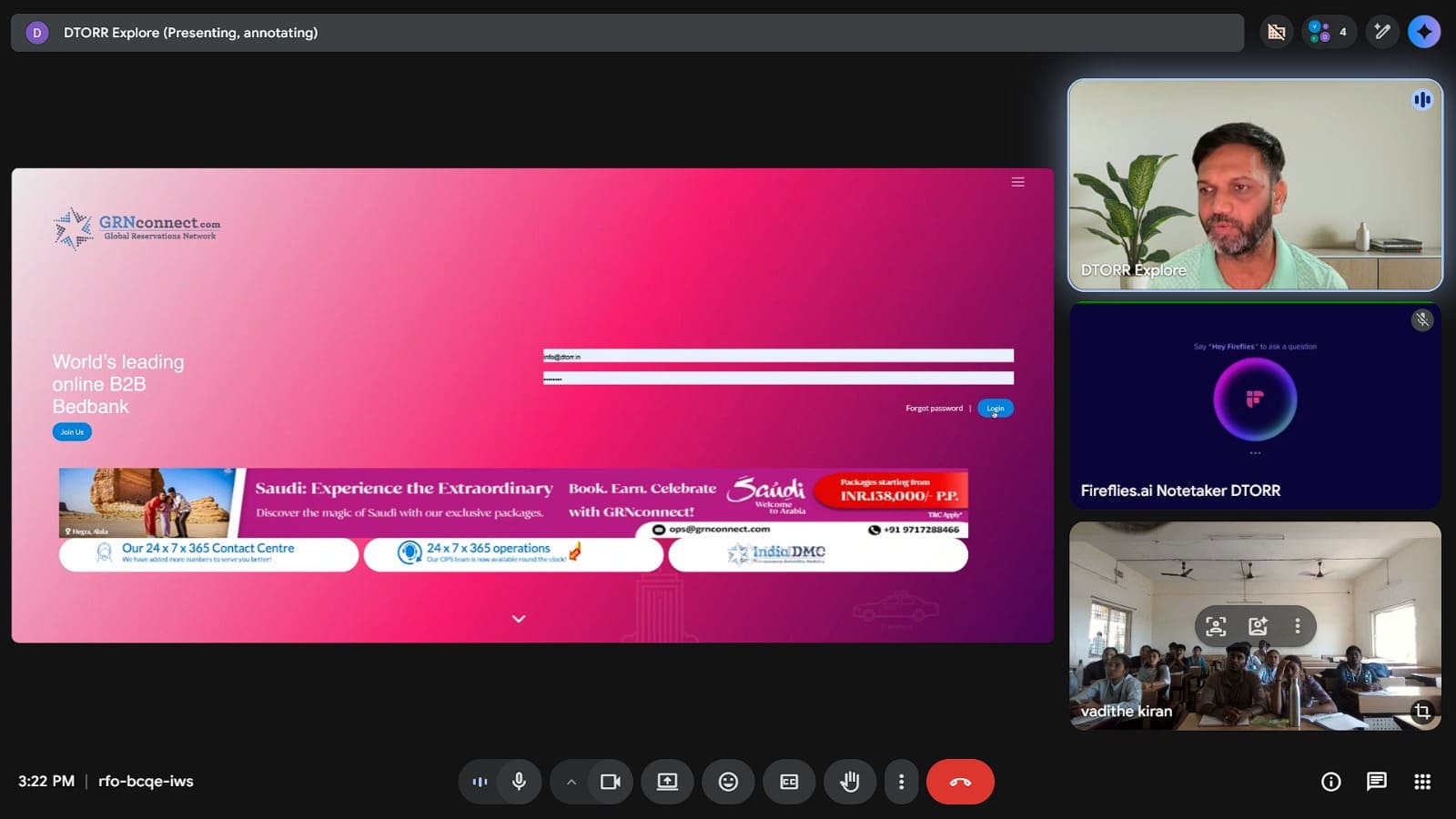This screenshot has width=1456, height=819.
Task: Expand the audio settings chevron arrow
Action: tap(571, 782)
